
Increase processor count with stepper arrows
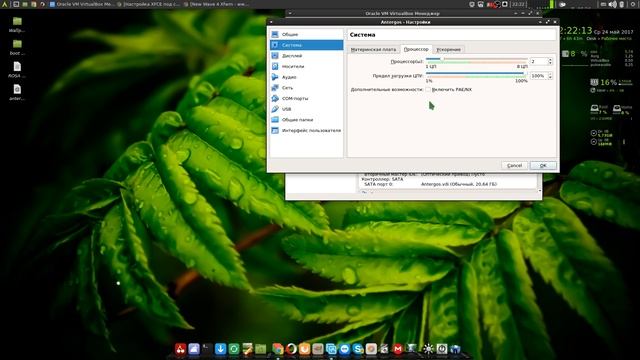click(x=550, y=60)
